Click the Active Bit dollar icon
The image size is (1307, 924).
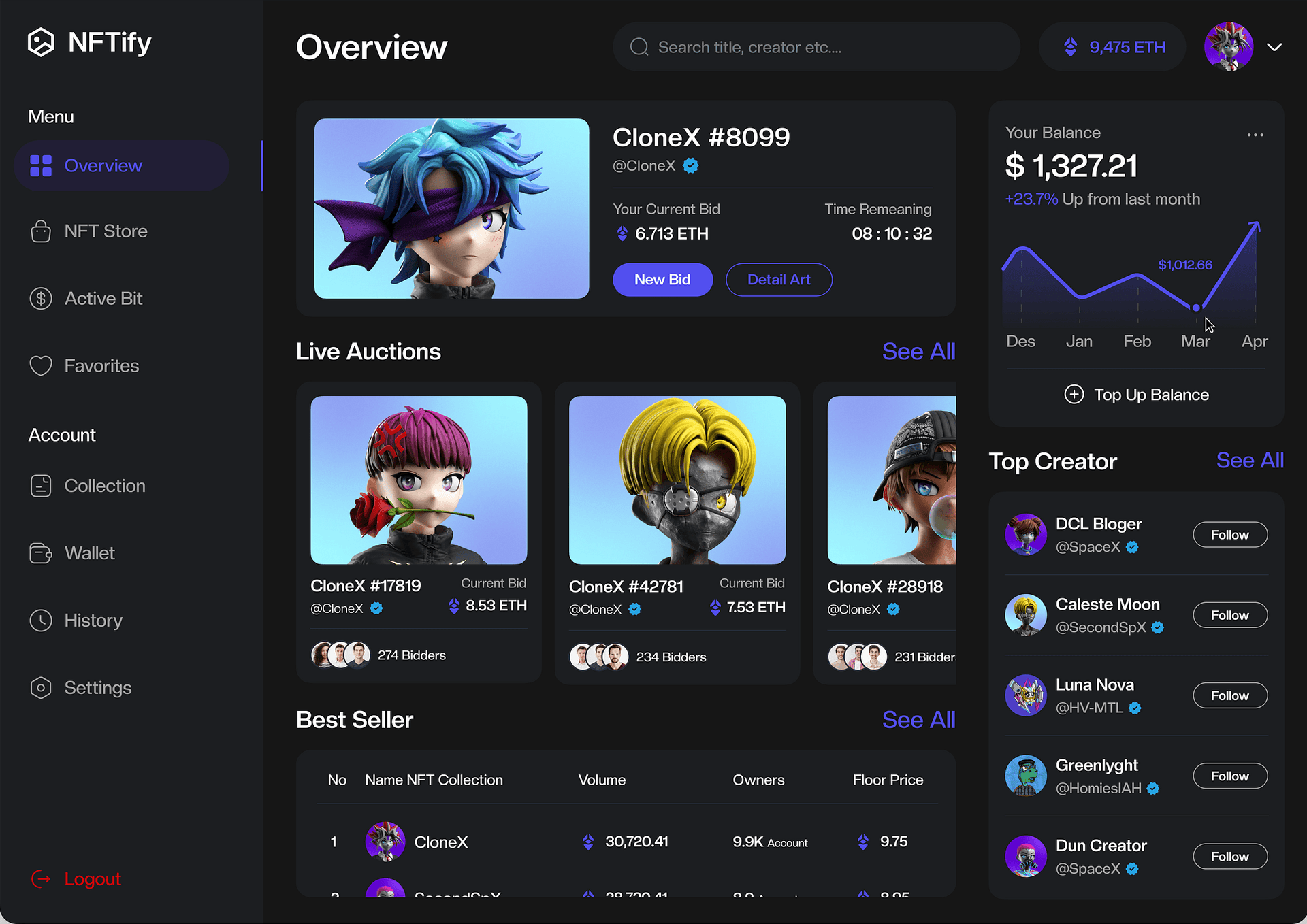(41, 299)
